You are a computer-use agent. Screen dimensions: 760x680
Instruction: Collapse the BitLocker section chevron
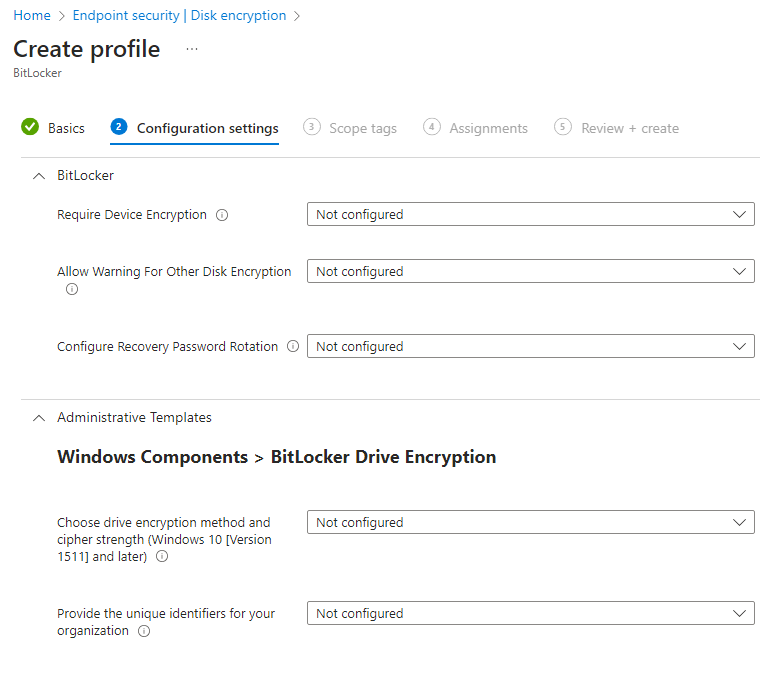(39, 176)
